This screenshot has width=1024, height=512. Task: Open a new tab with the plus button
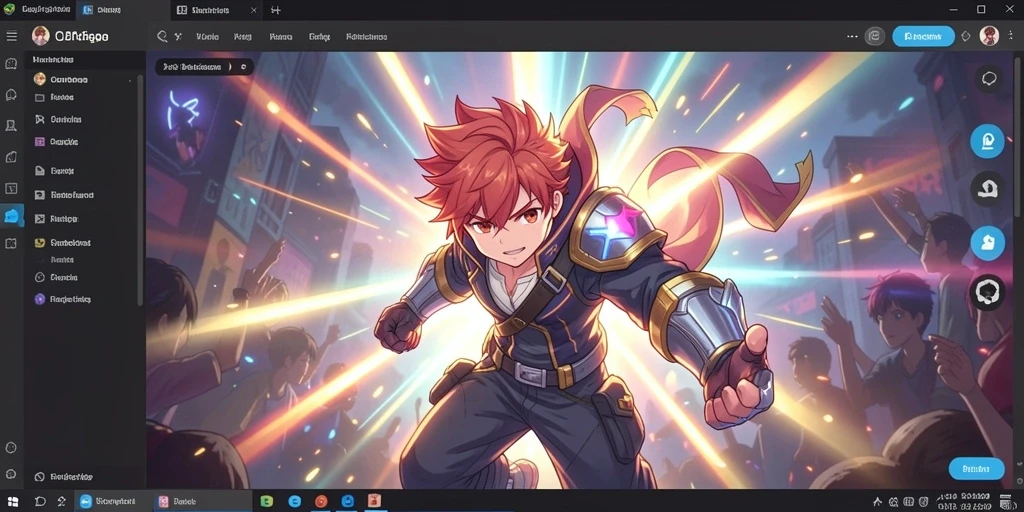click(x=276, y=10)
